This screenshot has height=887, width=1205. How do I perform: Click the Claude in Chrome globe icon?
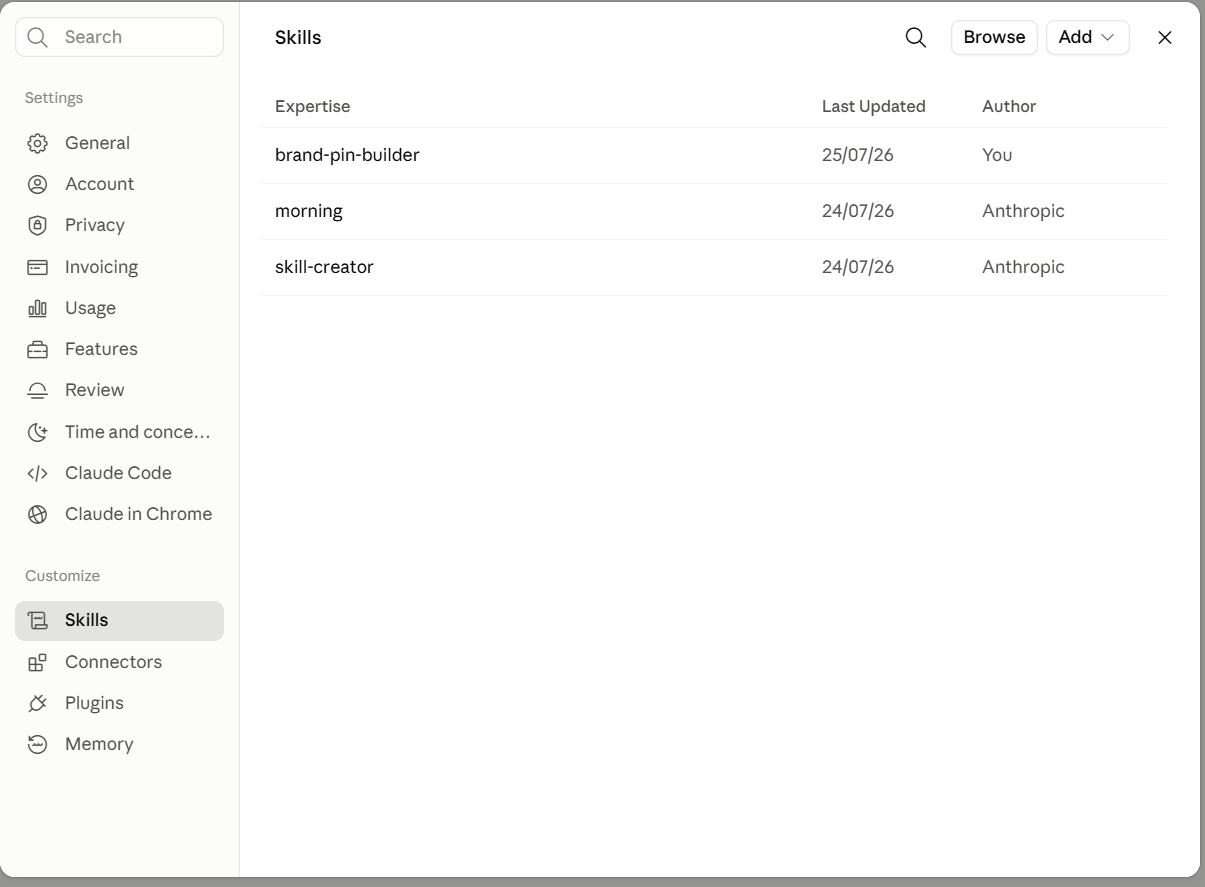click(37, 514)
